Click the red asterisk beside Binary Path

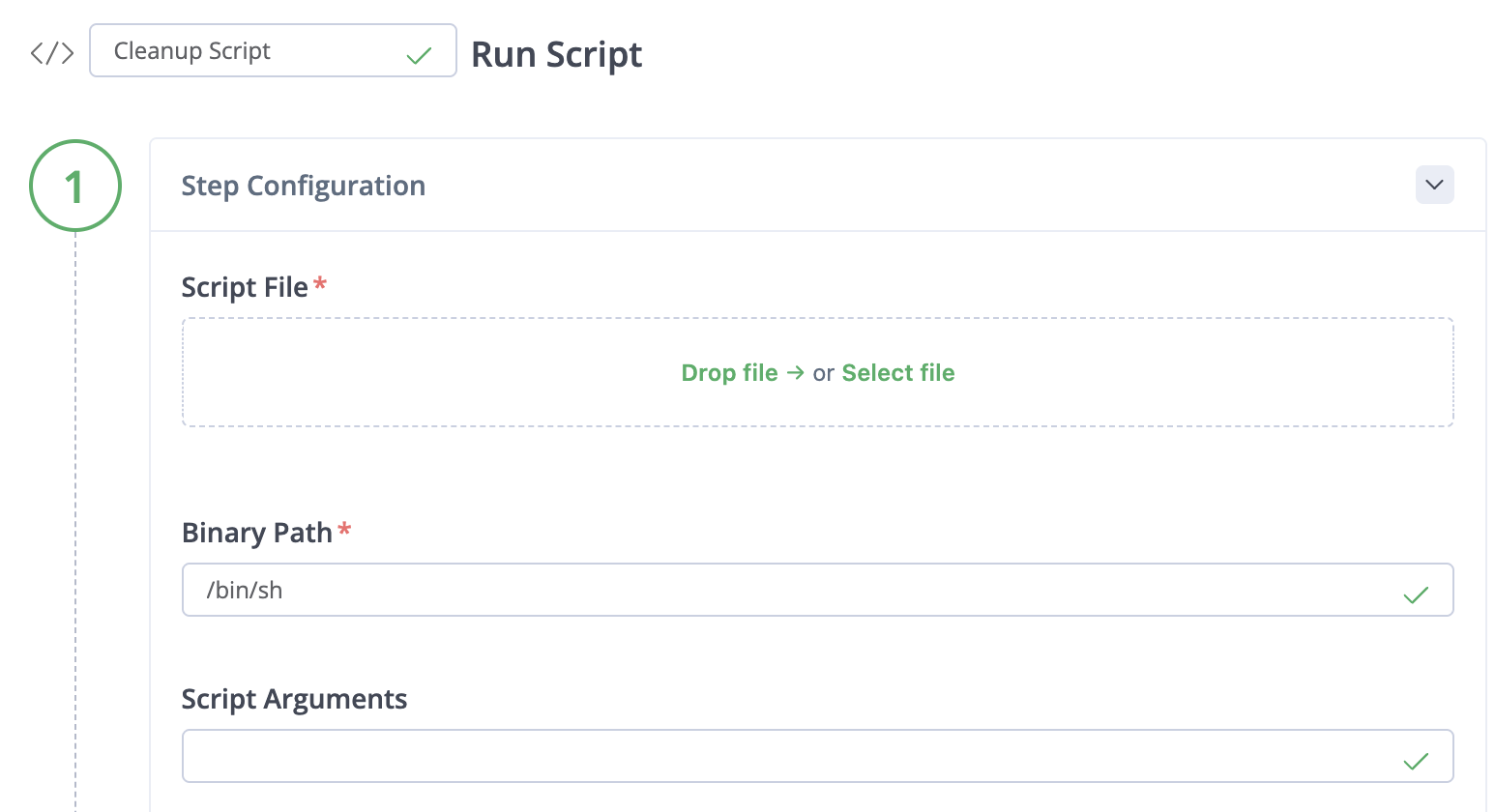point(344,530)
